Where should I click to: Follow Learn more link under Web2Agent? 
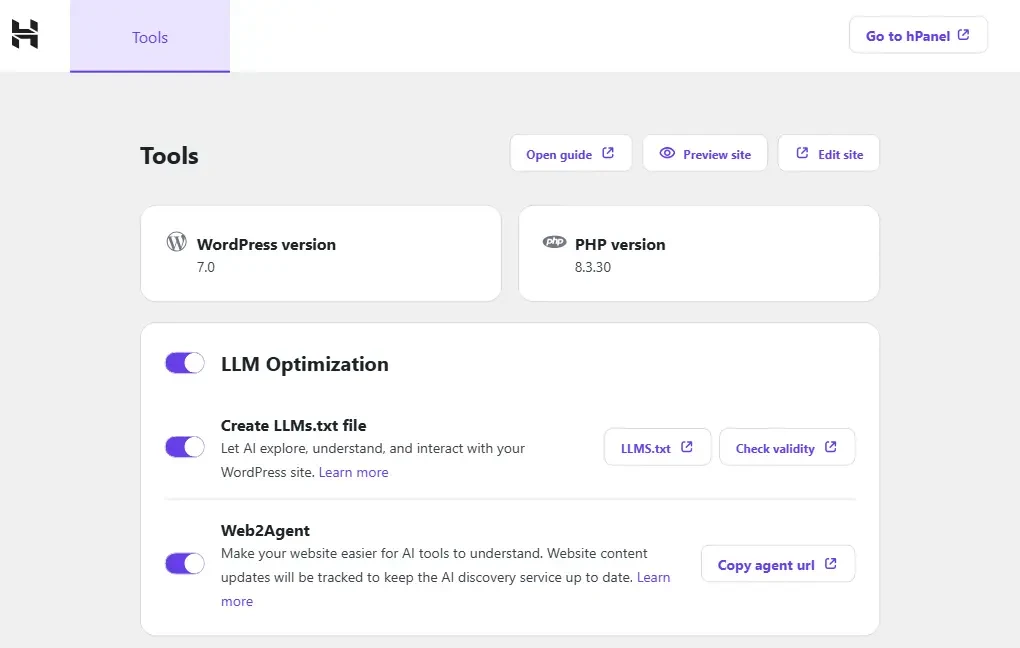[x=653, y=577]
